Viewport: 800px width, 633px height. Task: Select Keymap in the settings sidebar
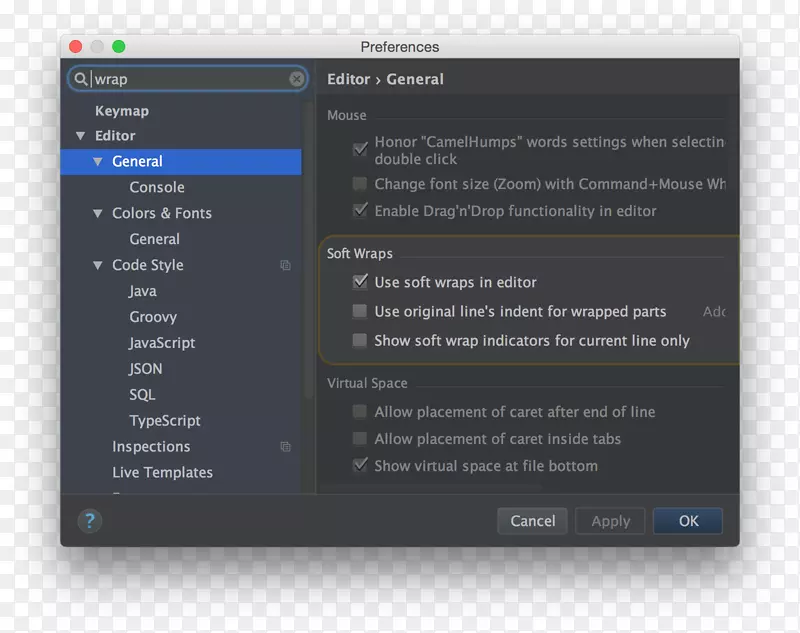pos(122,110)
